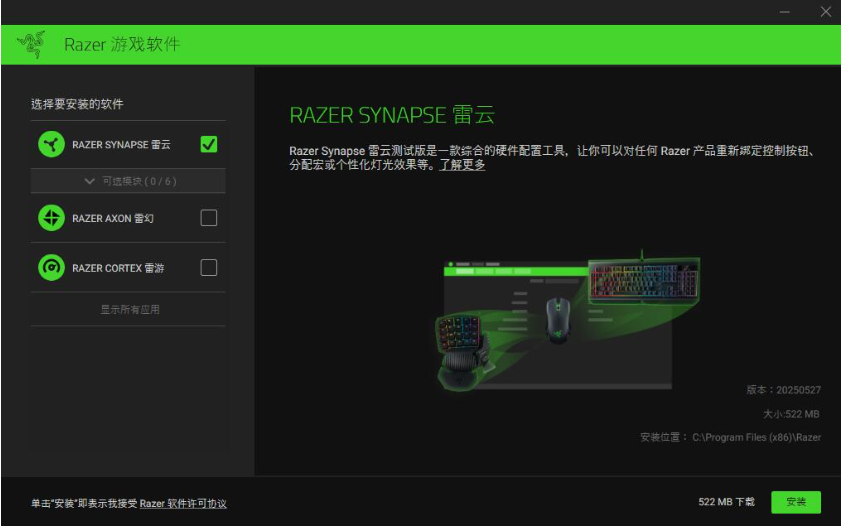Select the RAZER AXON 雷幻 label
This screenshot has height=527, width=841.
113,218
